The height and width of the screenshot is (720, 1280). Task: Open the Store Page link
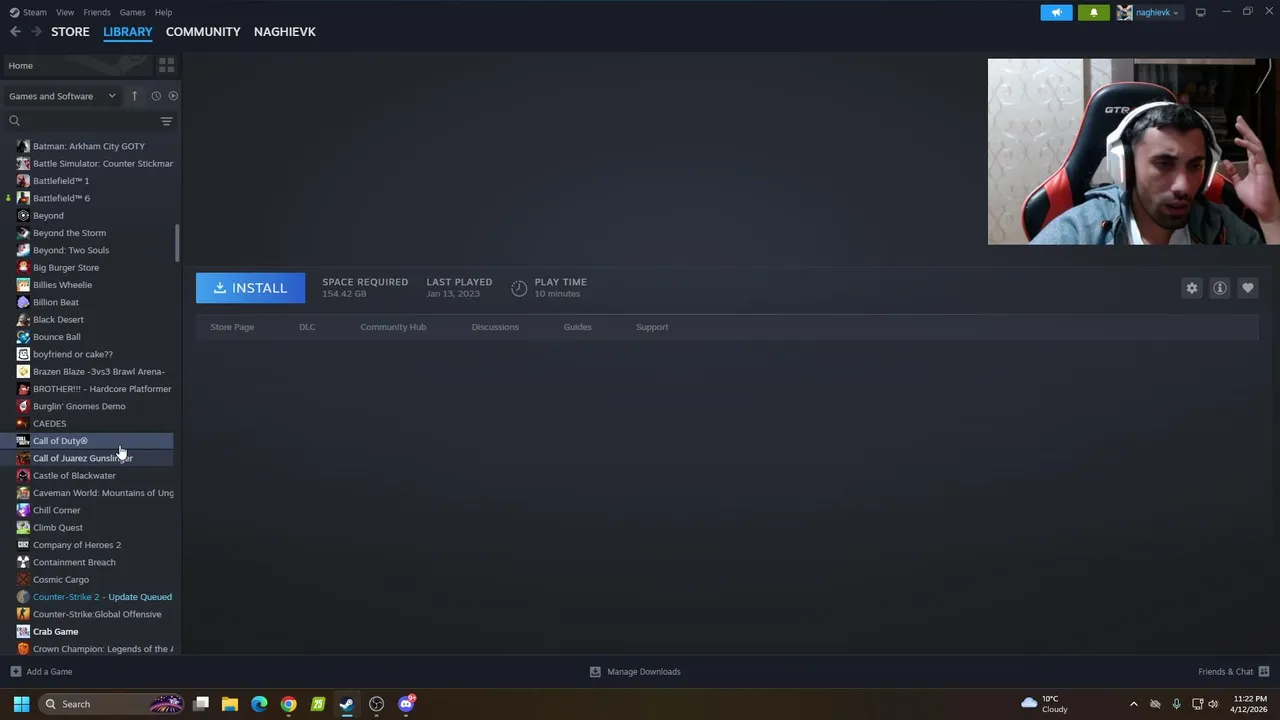pos(232,327)
